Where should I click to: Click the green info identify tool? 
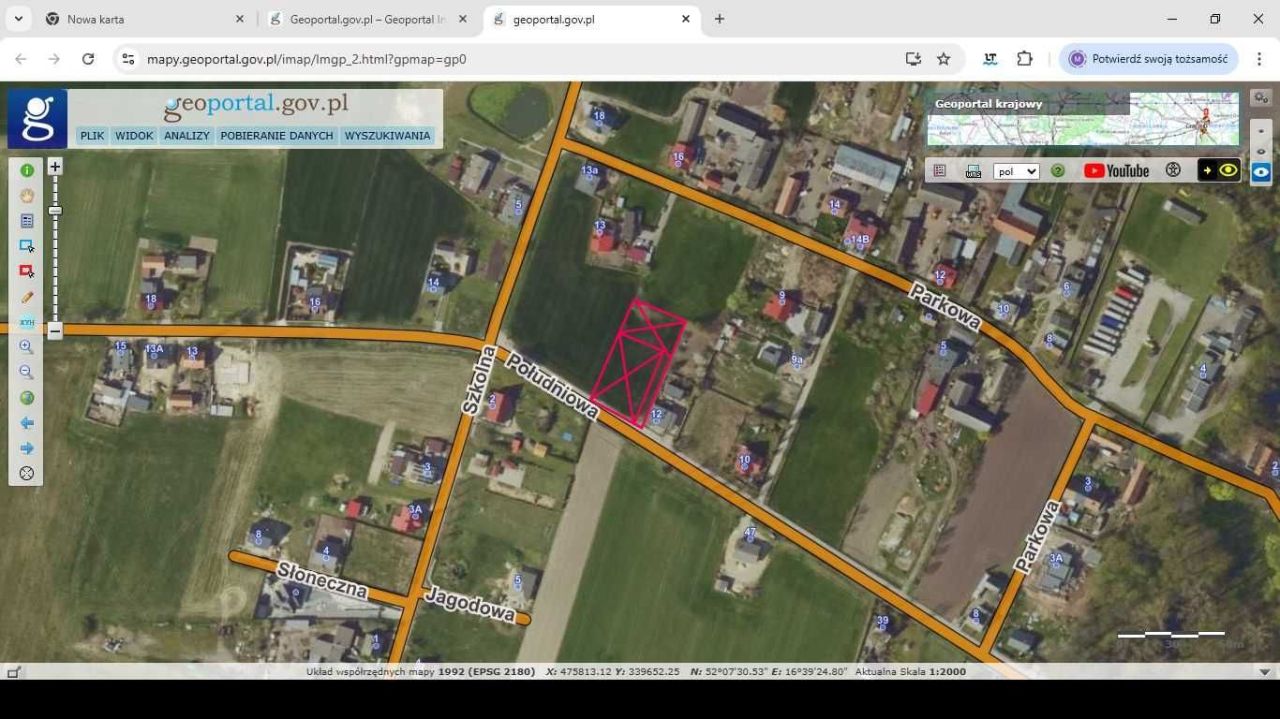click(x=27, y=171)
